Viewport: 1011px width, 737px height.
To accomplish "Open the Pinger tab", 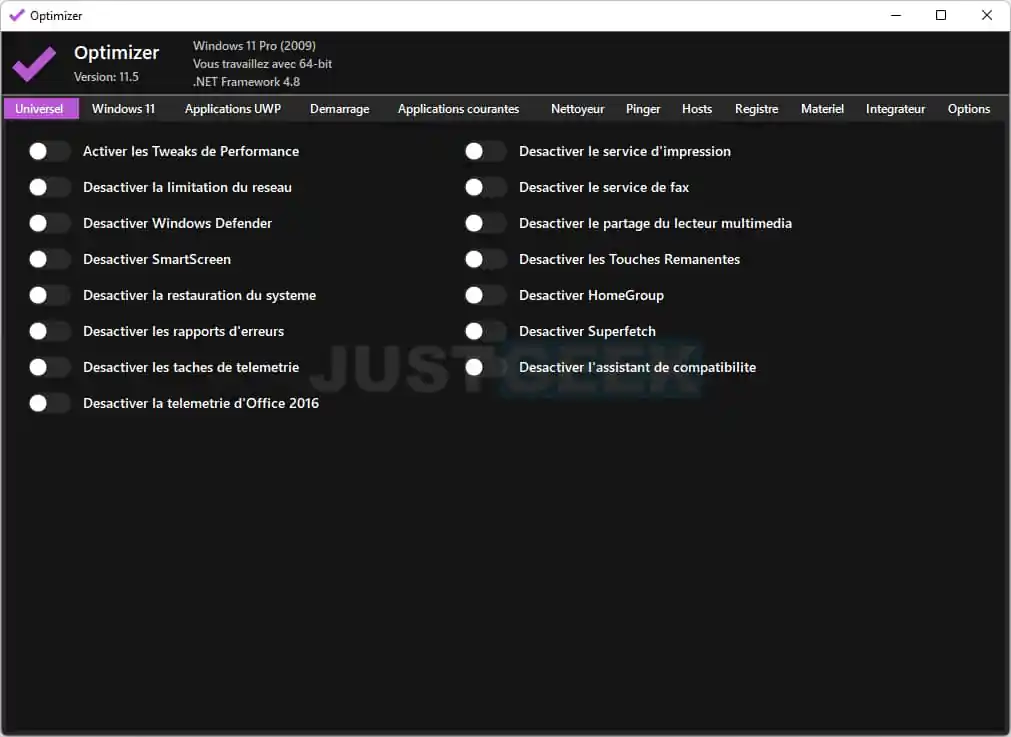I will pos(643,108).
